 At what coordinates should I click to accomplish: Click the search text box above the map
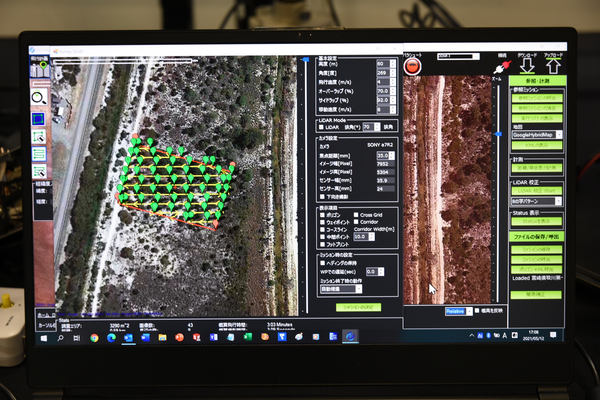point(122,60)
